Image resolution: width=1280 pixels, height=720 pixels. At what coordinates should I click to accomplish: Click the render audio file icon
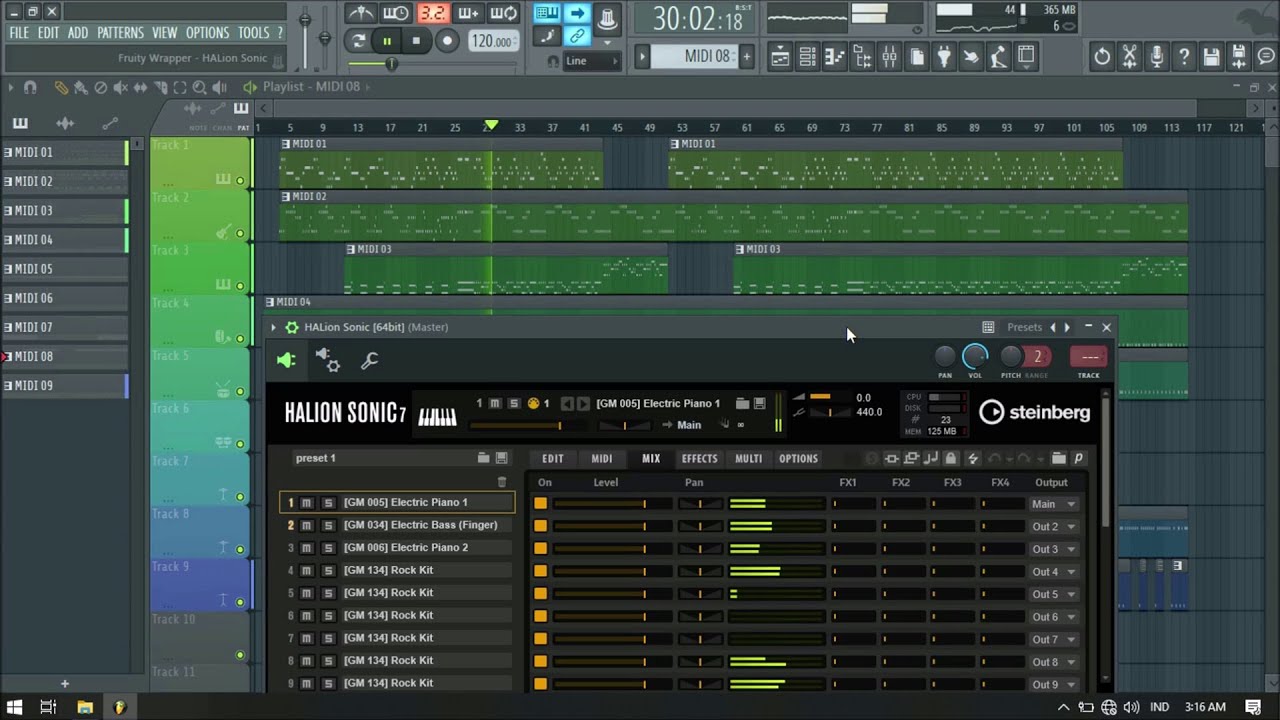1239,57
